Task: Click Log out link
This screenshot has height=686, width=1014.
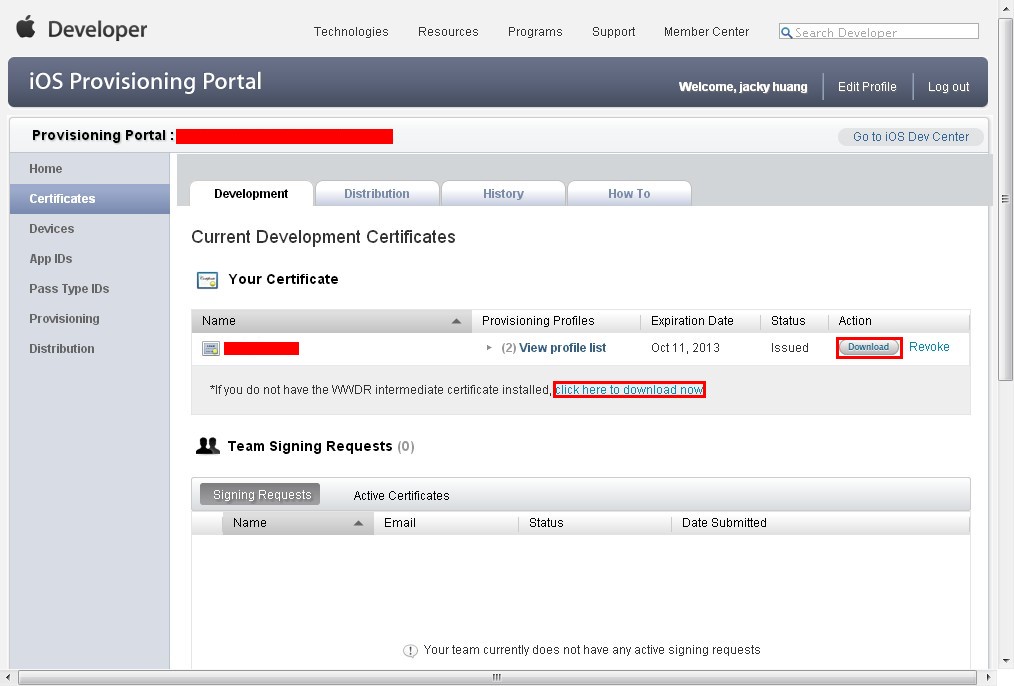Action: tap(948, 87)
